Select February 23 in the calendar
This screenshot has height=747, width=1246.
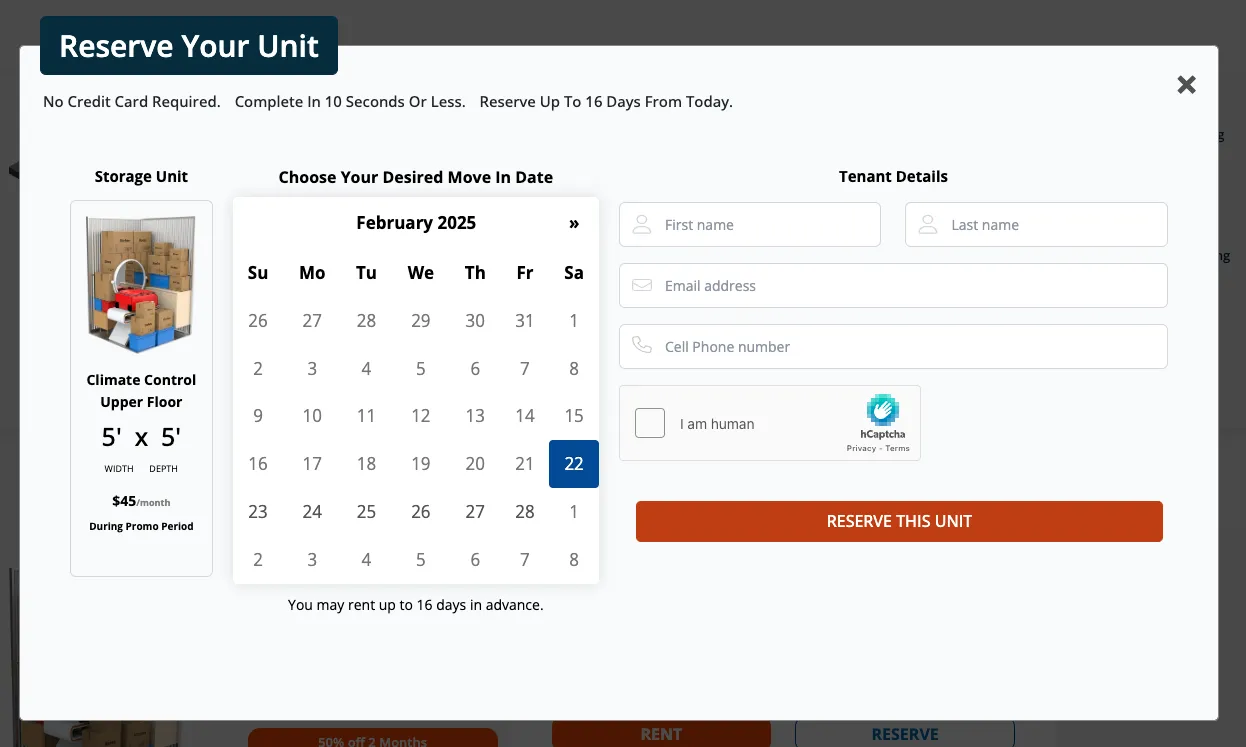pos(258,512)
